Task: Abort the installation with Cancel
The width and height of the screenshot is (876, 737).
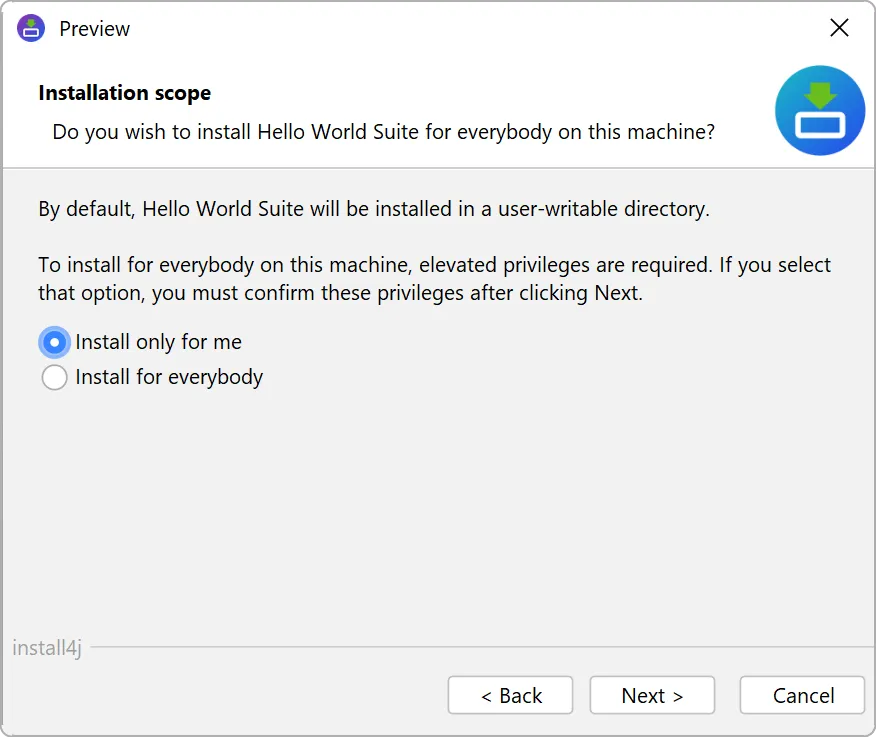Action: 802,695
